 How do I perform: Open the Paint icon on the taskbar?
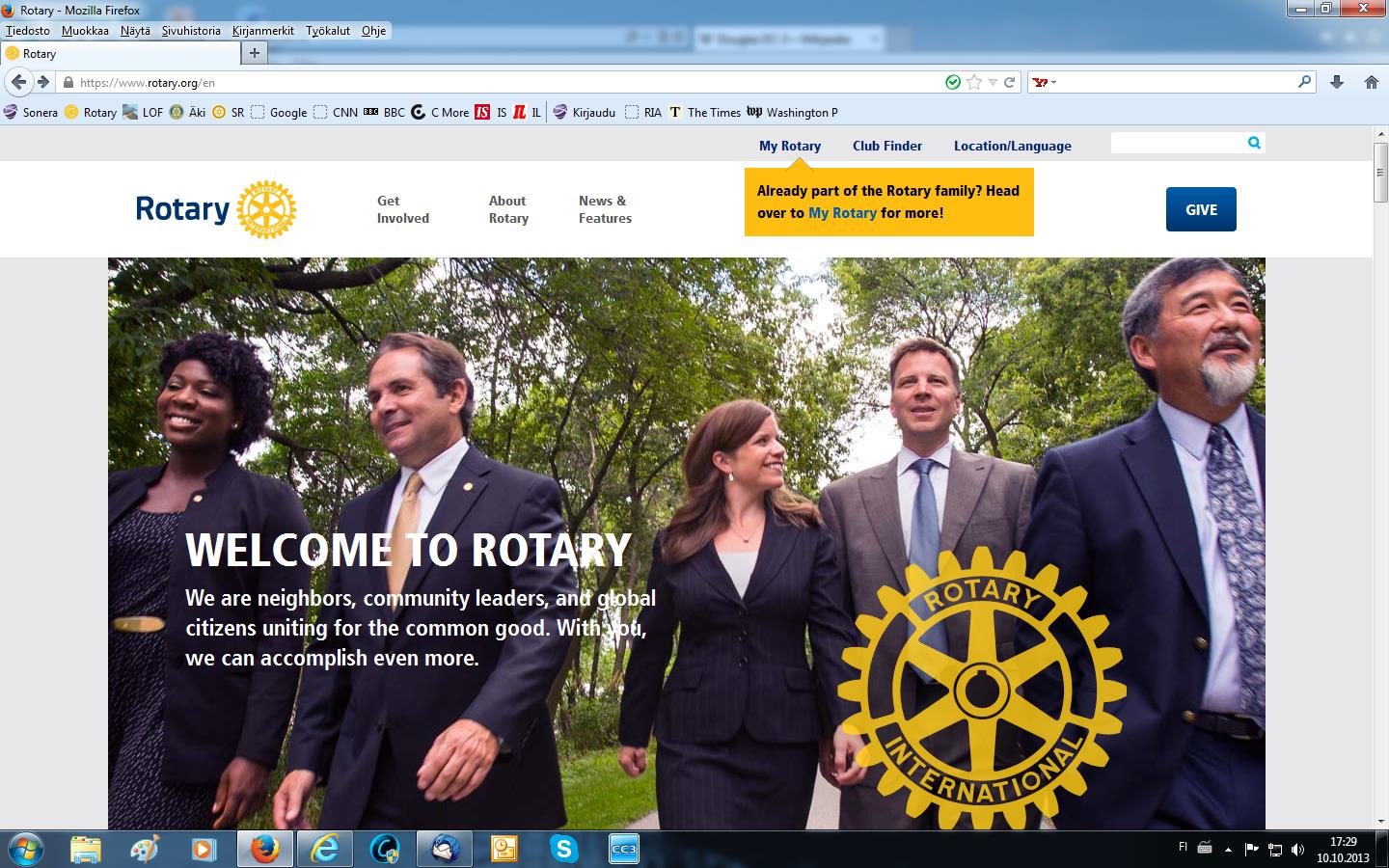pos(146,849)
